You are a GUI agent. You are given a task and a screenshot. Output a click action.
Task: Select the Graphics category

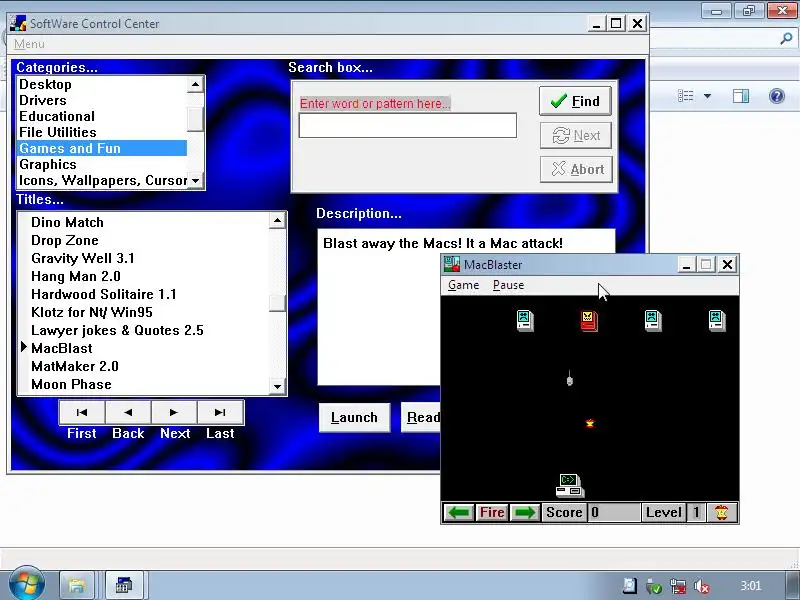[102, 164]
